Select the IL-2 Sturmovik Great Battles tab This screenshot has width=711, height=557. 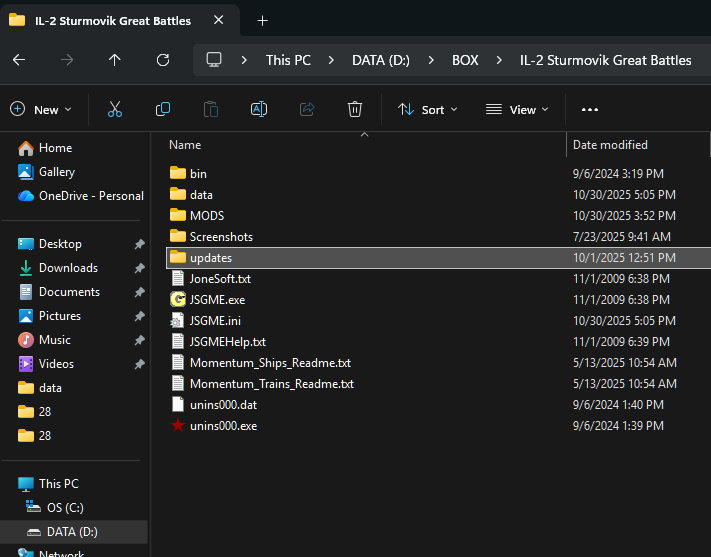tap(110, 20)
